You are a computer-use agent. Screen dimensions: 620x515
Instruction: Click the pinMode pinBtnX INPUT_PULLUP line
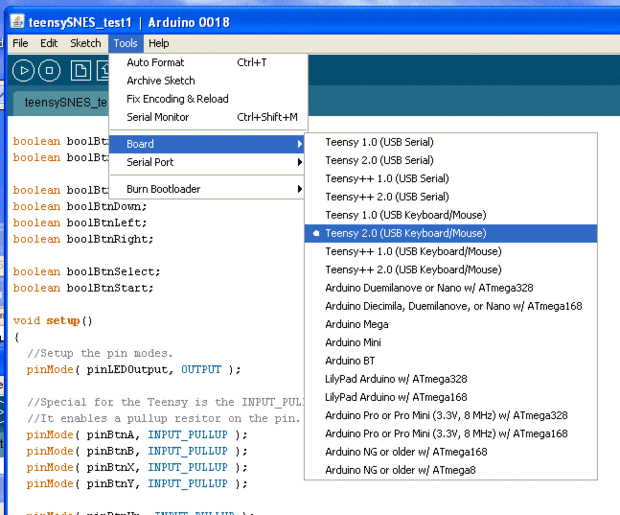(137, 467)
